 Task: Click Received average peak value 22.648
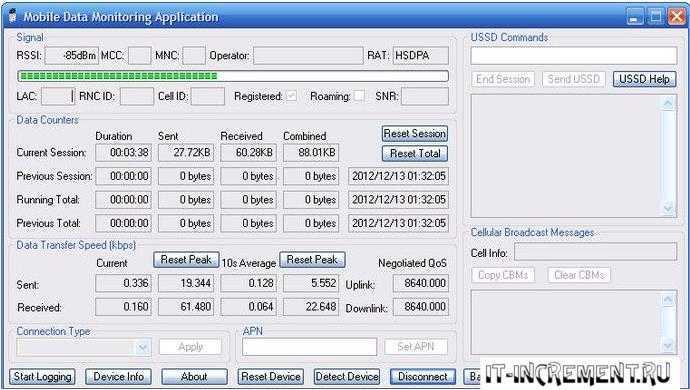[311, 307]
